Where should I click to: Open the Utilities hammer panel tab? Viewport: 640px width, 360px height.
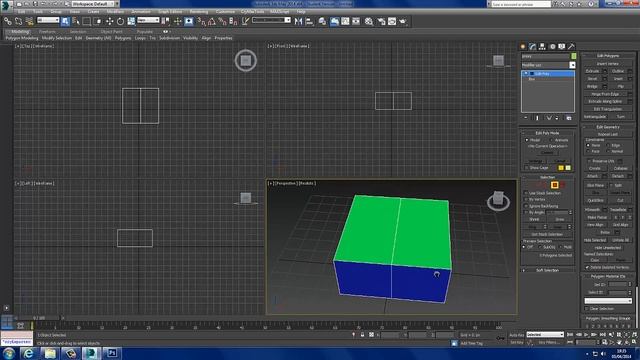click(x=571, y=47)
